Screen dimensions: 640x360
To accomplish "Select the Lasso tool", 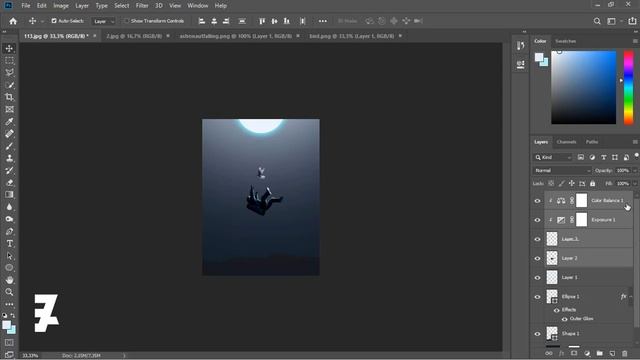I will coord(9,73).
